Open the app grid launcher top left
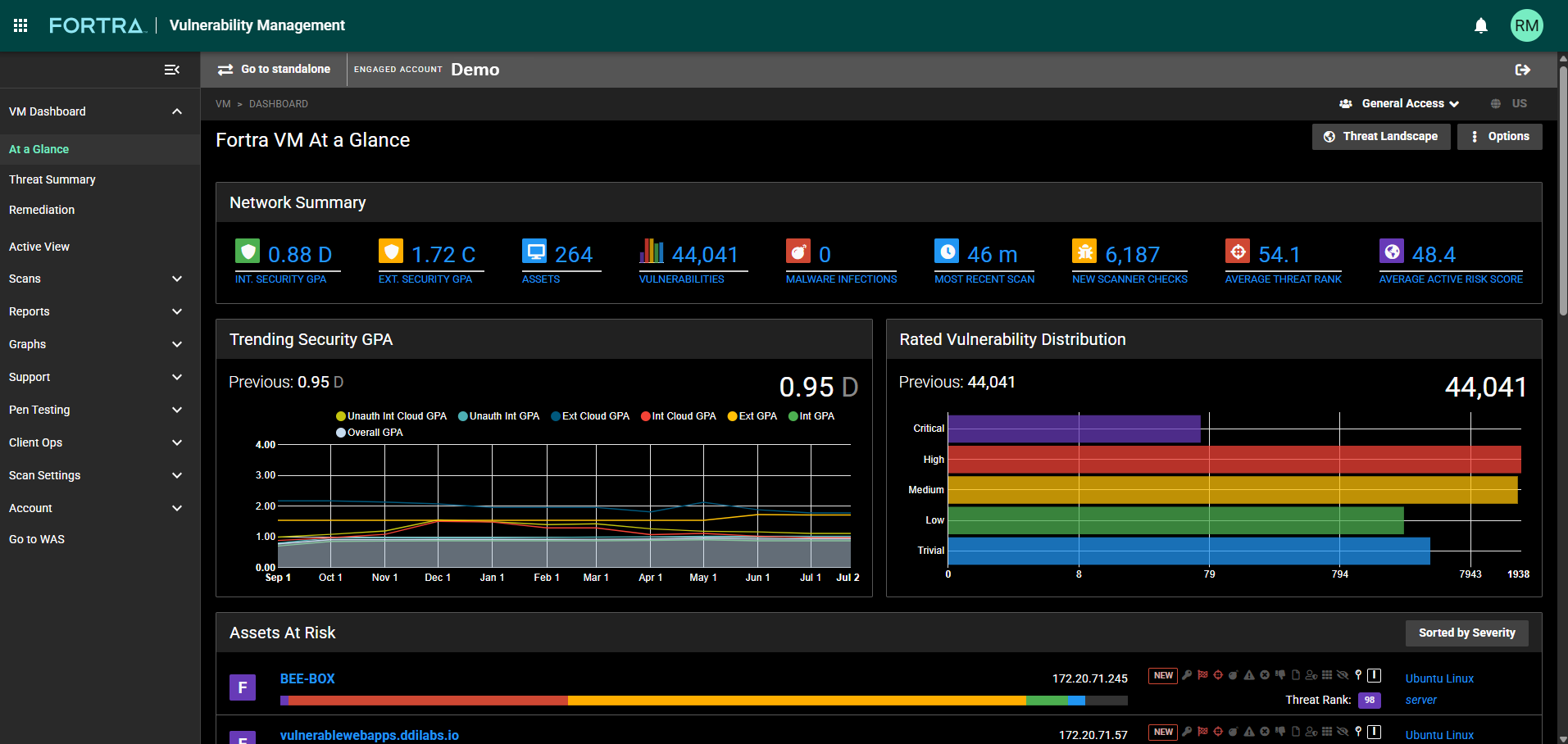Viewport: 1568px width, 744px height. coord(20,25)
